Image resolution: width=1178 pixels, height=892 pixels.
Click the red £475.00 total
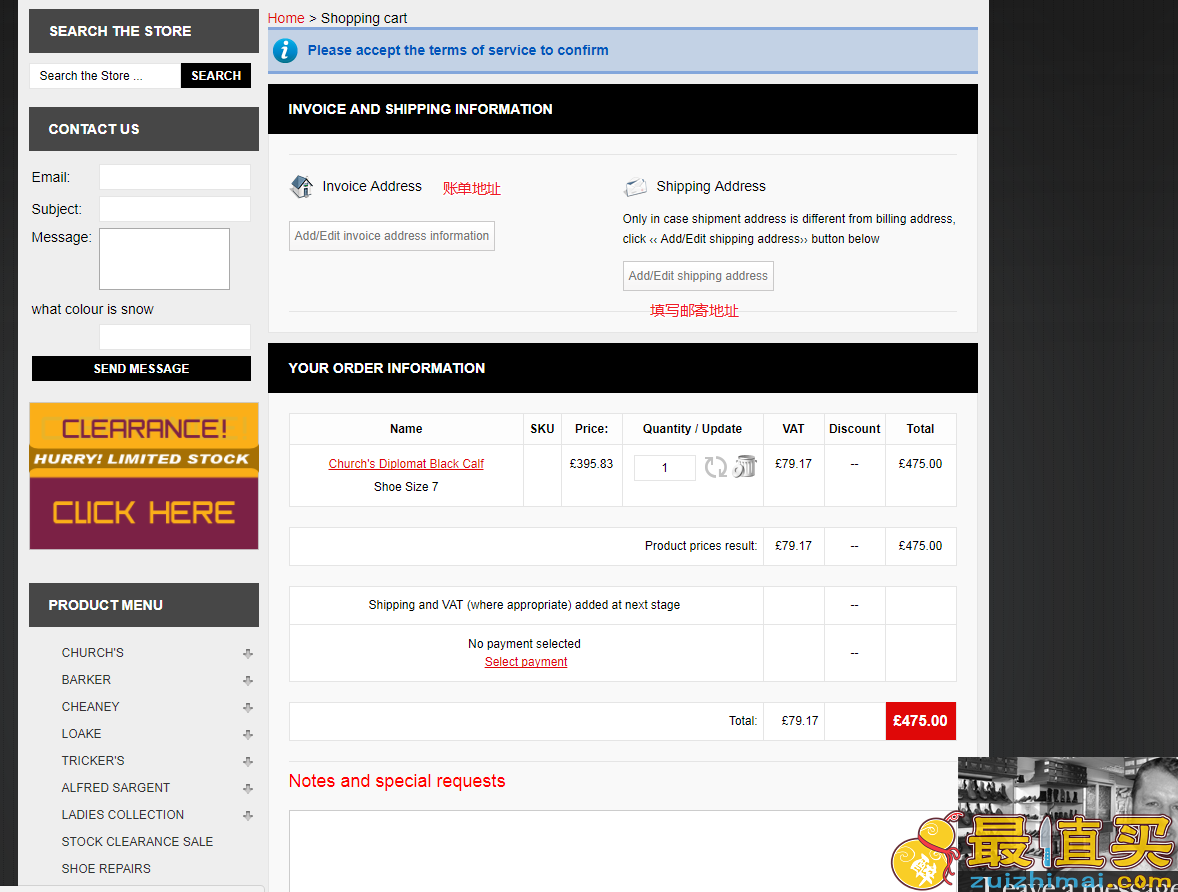[920, 721]
